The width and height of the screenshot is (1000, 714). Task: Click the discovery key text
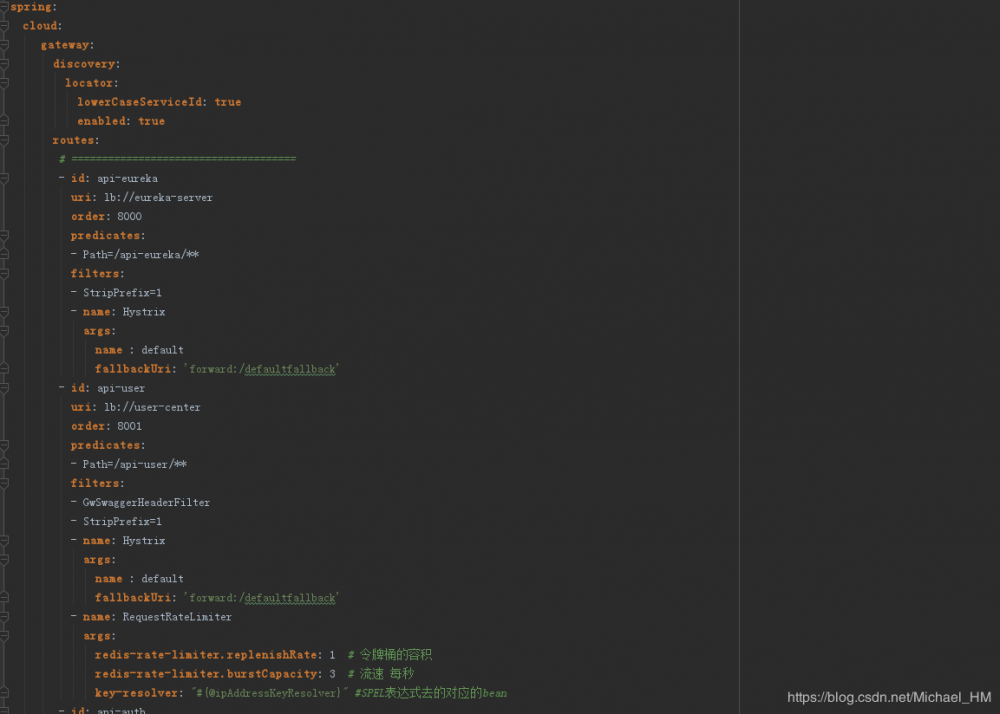84,64
